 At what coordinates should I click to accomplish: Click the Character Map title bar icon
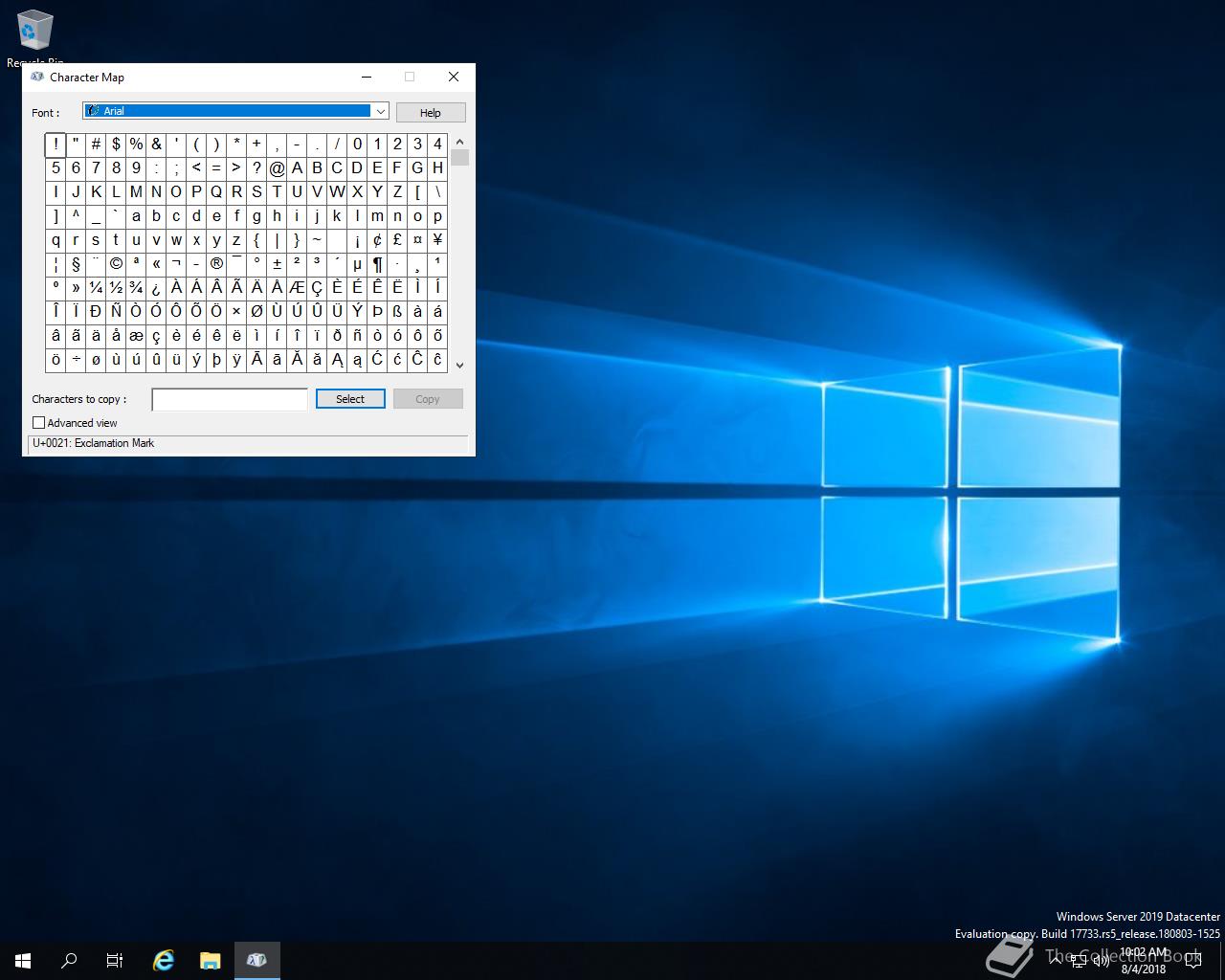point(37,77)
